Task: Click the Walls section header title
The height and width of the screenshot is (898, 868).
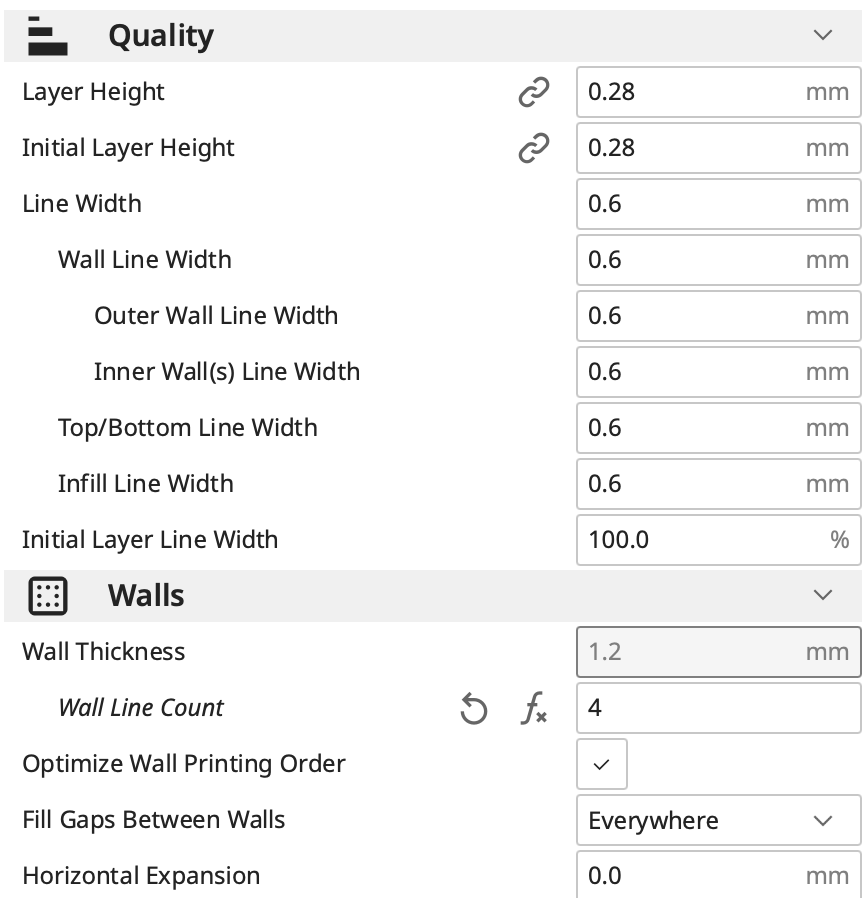Action: (146, 596)
